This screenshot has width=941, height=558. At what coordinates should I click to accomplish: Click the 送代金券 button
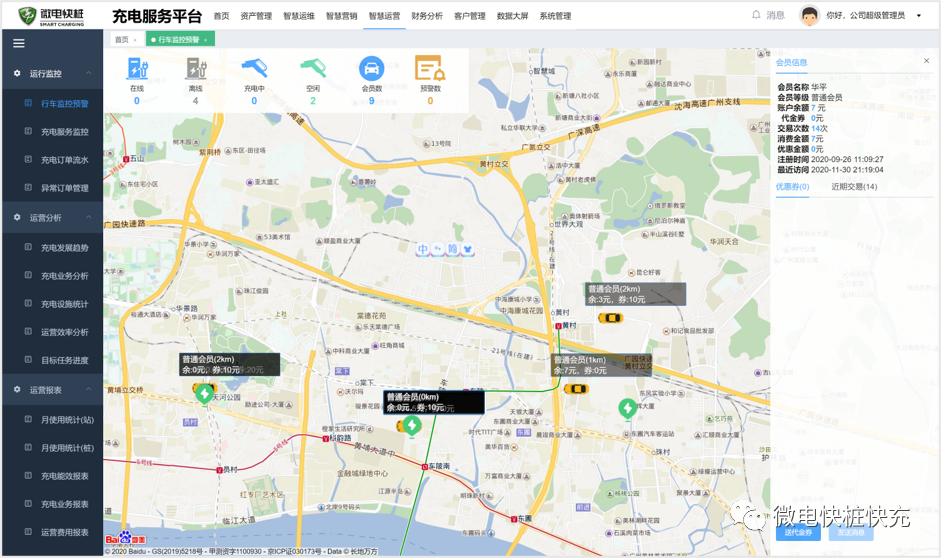pyautogui.click(x=798, y=532)
